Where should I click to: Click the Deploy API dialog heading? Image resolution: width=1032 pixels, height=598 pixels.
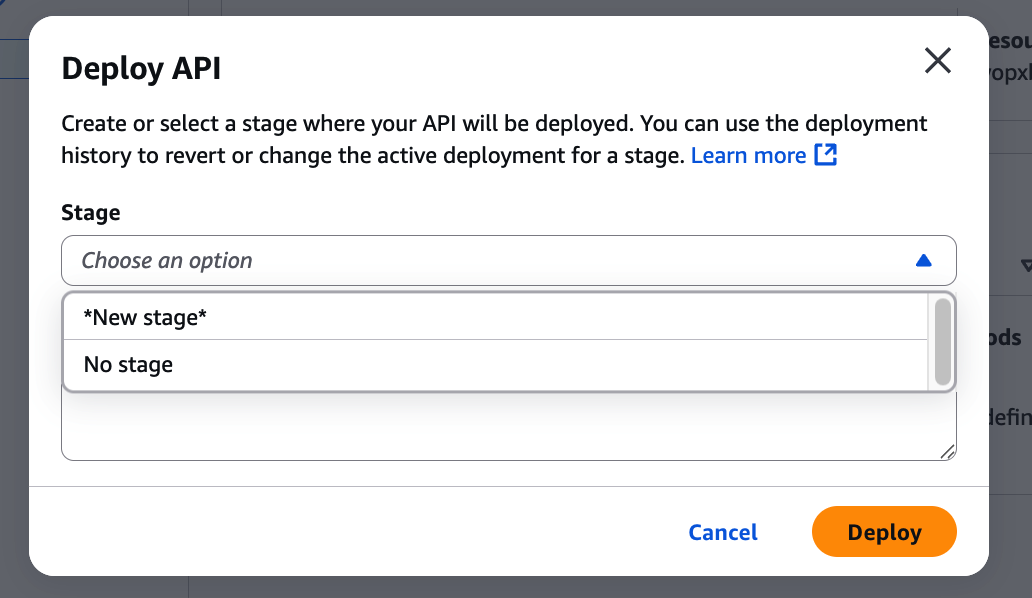(141, 68)
